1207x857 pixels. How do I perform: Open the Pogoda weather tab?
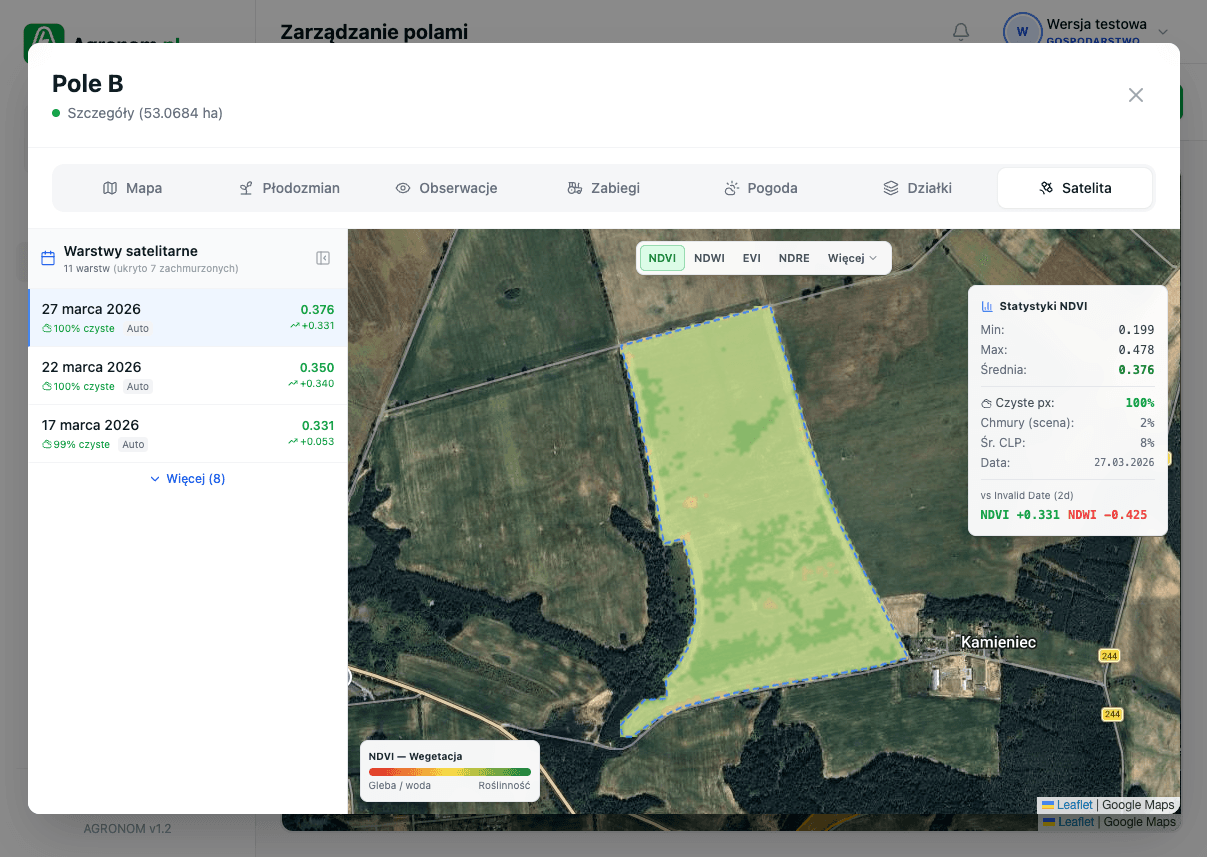click(761, 187)
